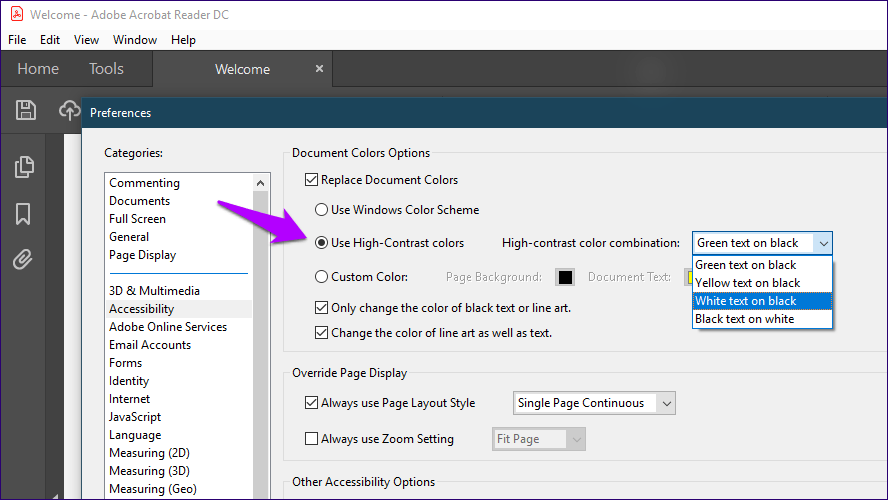Viewport: 888px width, 500px height.
Task: Click the Page Background color swatch
Action: click(565, 277)
